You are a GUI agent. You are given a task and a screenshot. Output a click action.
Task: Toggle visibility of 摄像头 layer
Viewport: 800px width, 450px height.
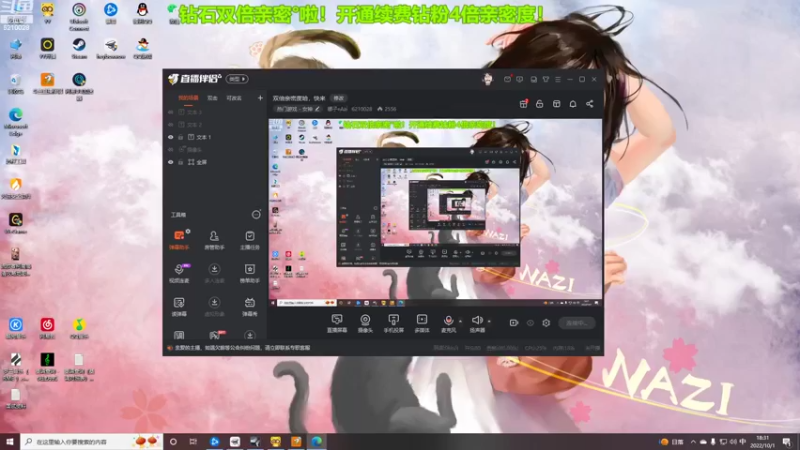[x=171, y=149]
